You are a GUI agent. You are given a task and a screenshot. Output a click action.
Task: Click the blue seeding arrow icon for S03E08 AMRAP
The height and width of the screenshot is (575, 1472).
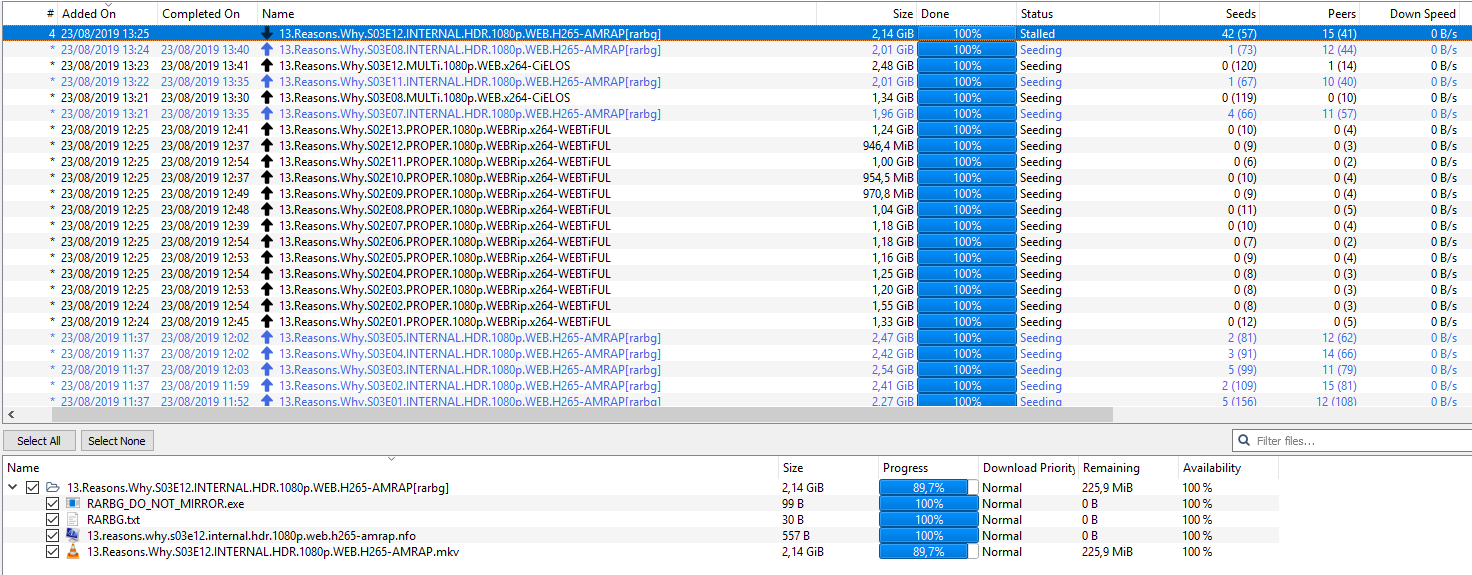pyautogui.click(x=267, y=49)
